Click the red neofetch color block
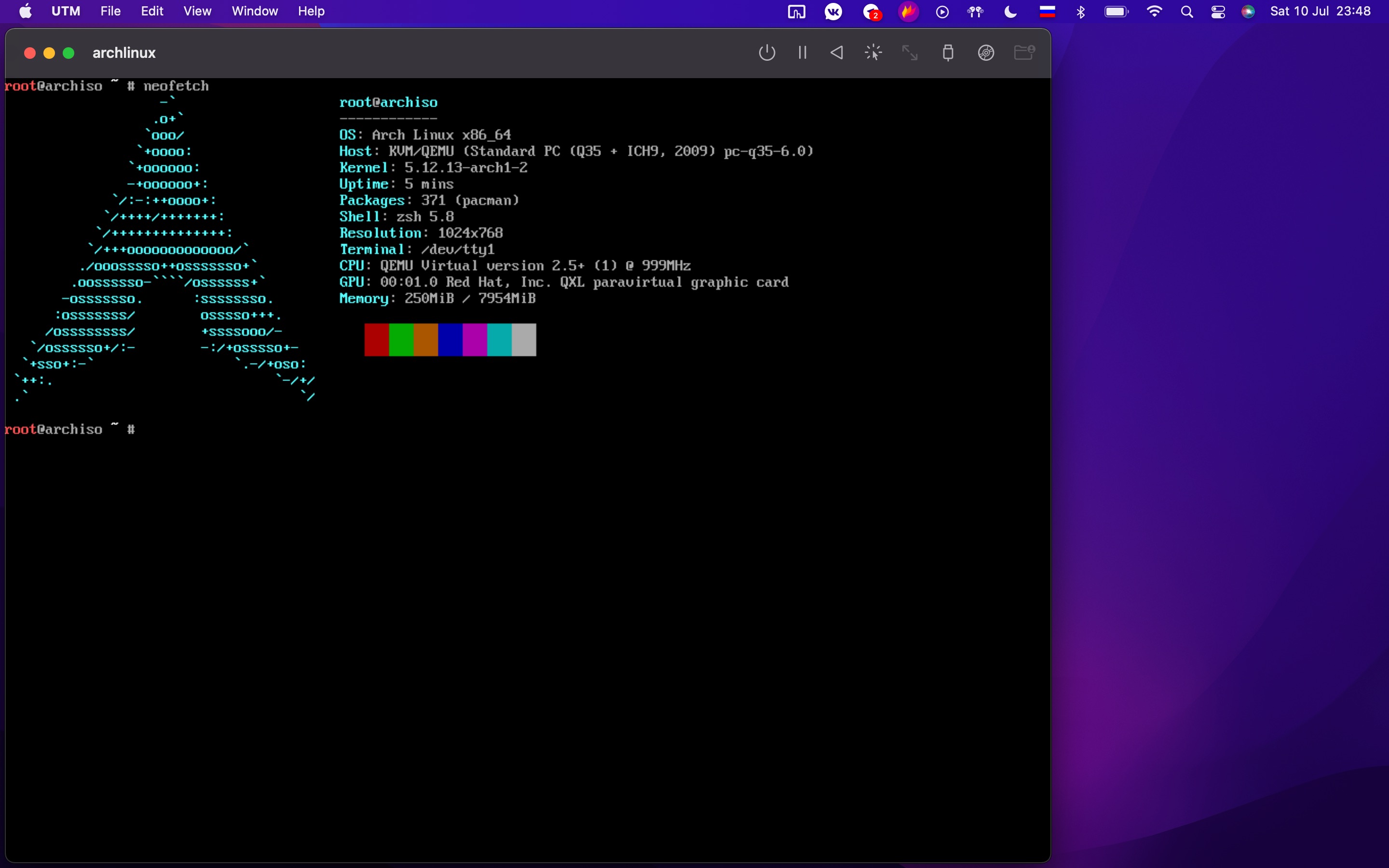Screen dimensions: 1389x868 coord(377,340)
